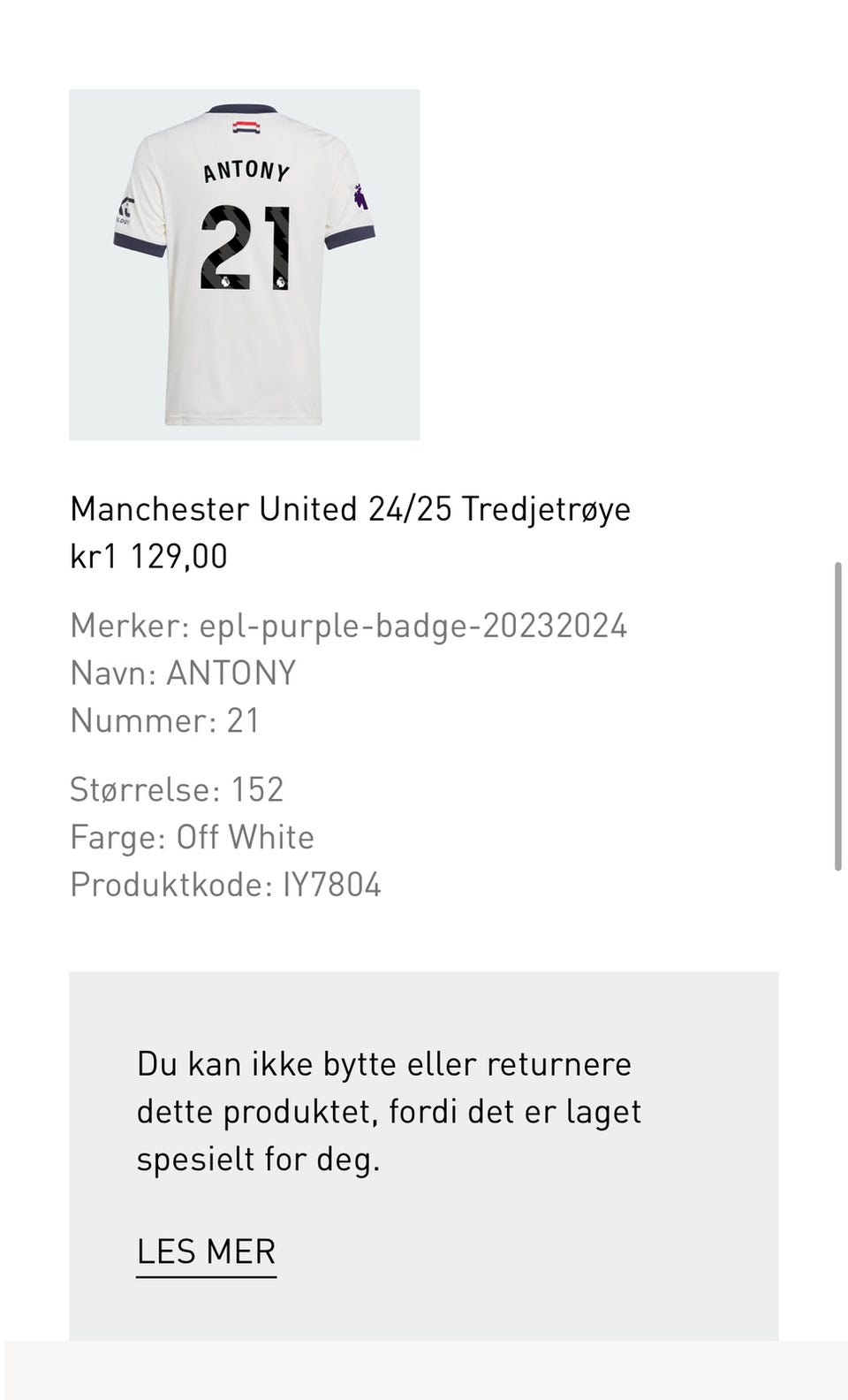This screenshot has width=848, height=1400.
Task: Click the Navn: ANTONY detail
Action: 183,673
